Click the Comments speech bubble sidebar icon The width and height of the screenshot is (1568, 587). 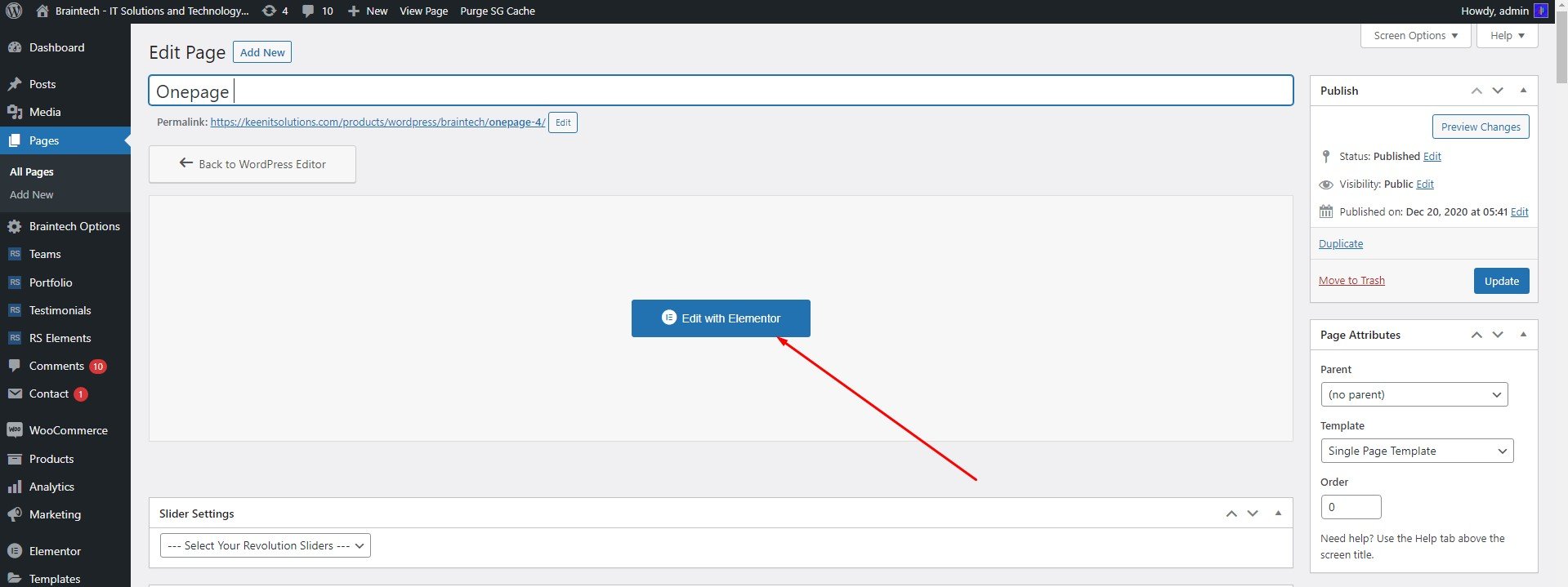(x=15, y=366)
